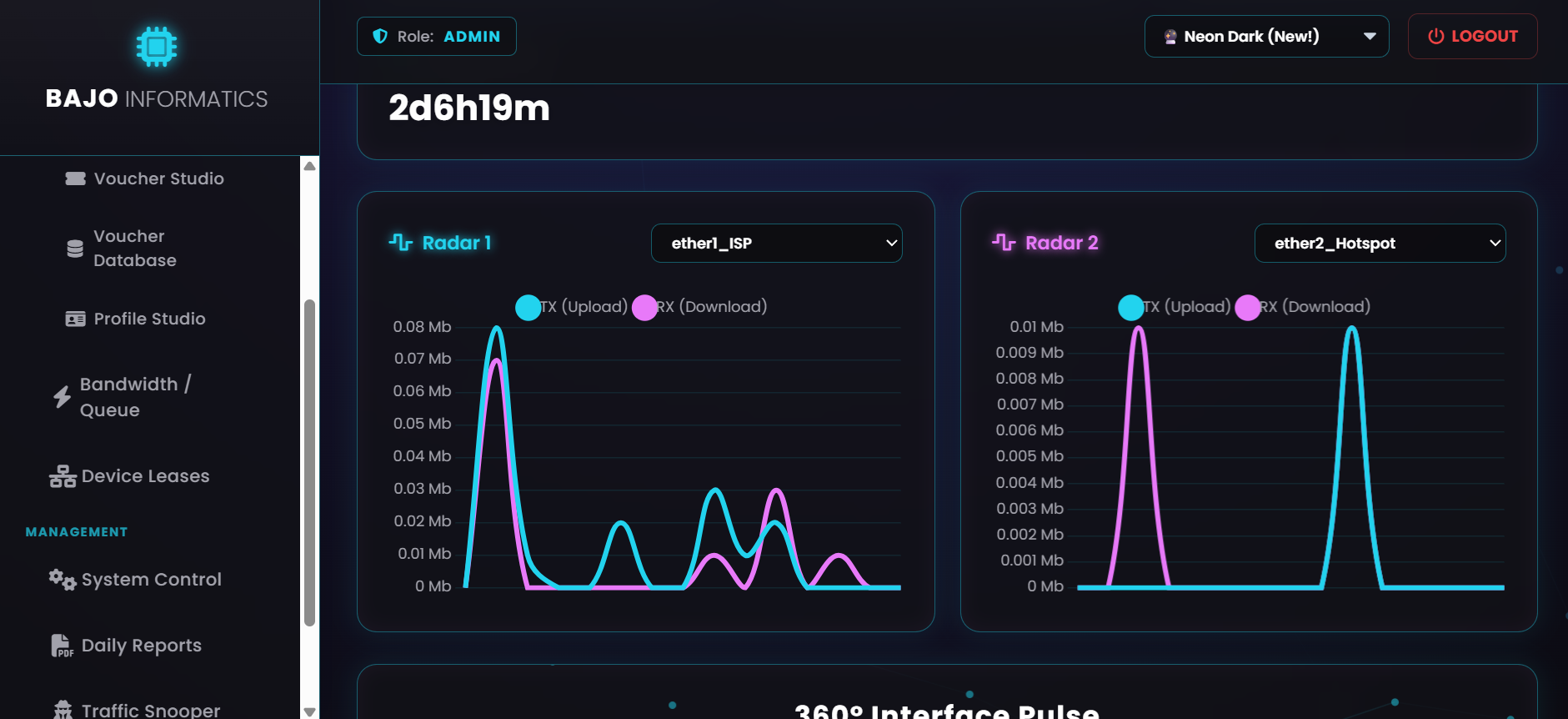This screenshot has height=719, width=1568.
Task: Click the Daily Reports PDF icon
Action: click(x=63, y=646)
